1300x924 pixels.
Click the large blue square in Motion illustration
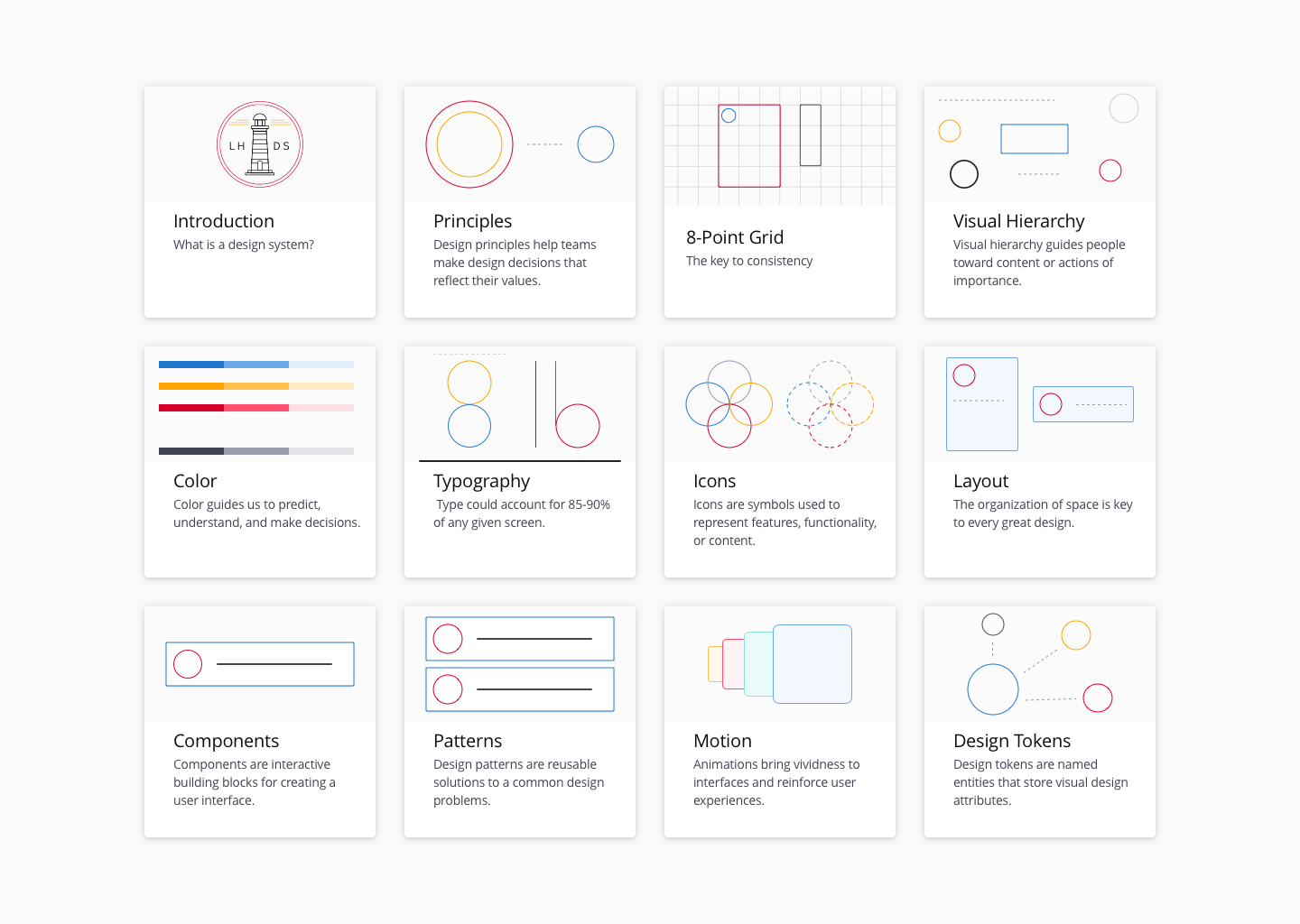pos(812,664)
